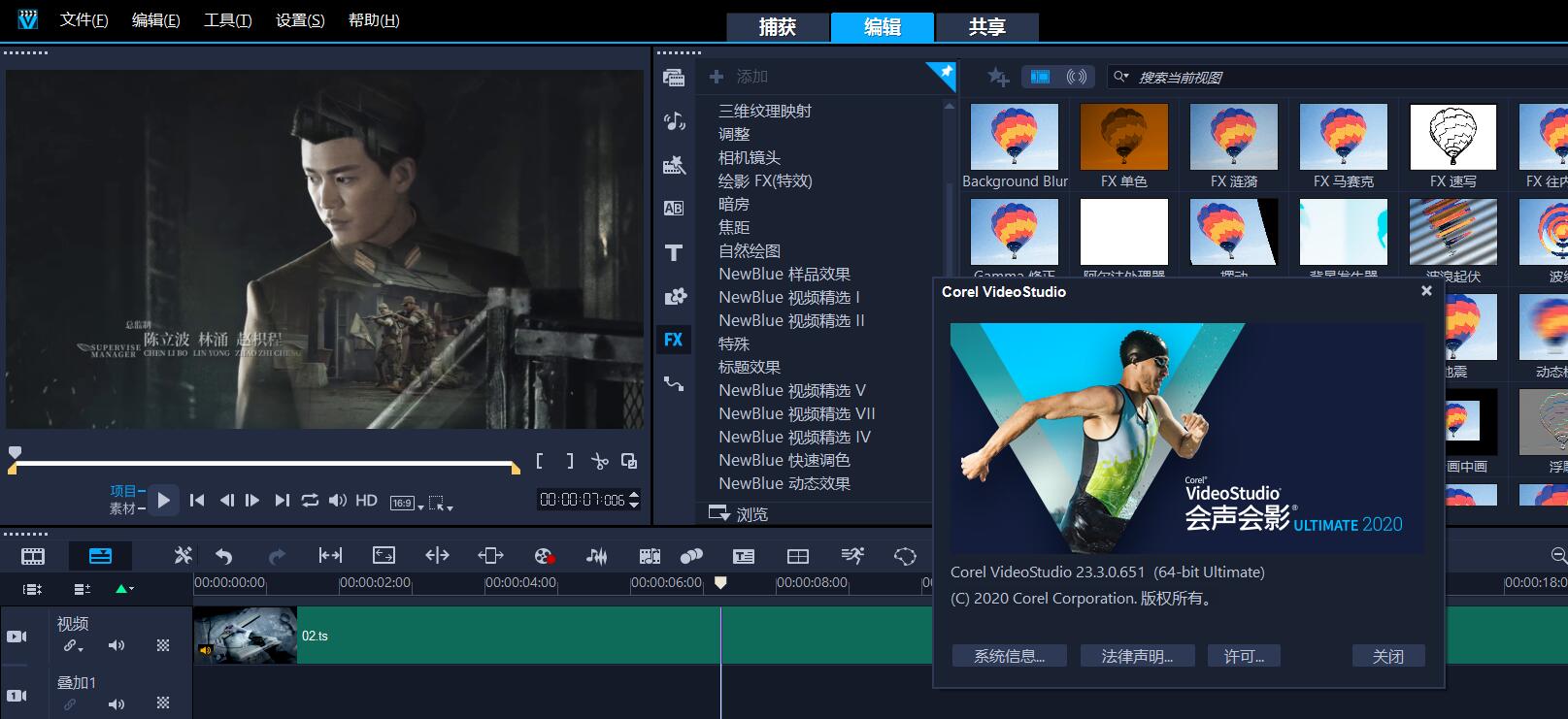Viewport: 1568px width, 719px height.
Task: Click the right orange trim marker
Action: click(x=516, y=469)
